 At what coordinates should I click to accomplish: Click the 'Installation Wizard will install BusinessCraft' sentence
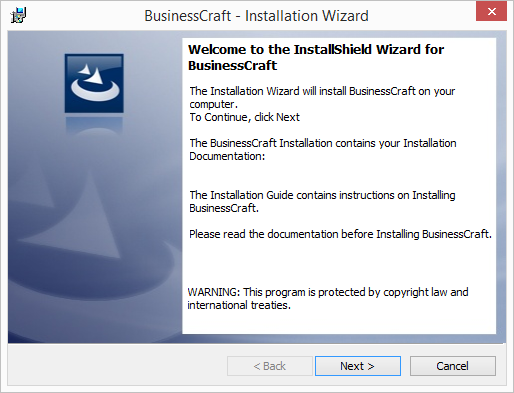(x=322, y=97)
